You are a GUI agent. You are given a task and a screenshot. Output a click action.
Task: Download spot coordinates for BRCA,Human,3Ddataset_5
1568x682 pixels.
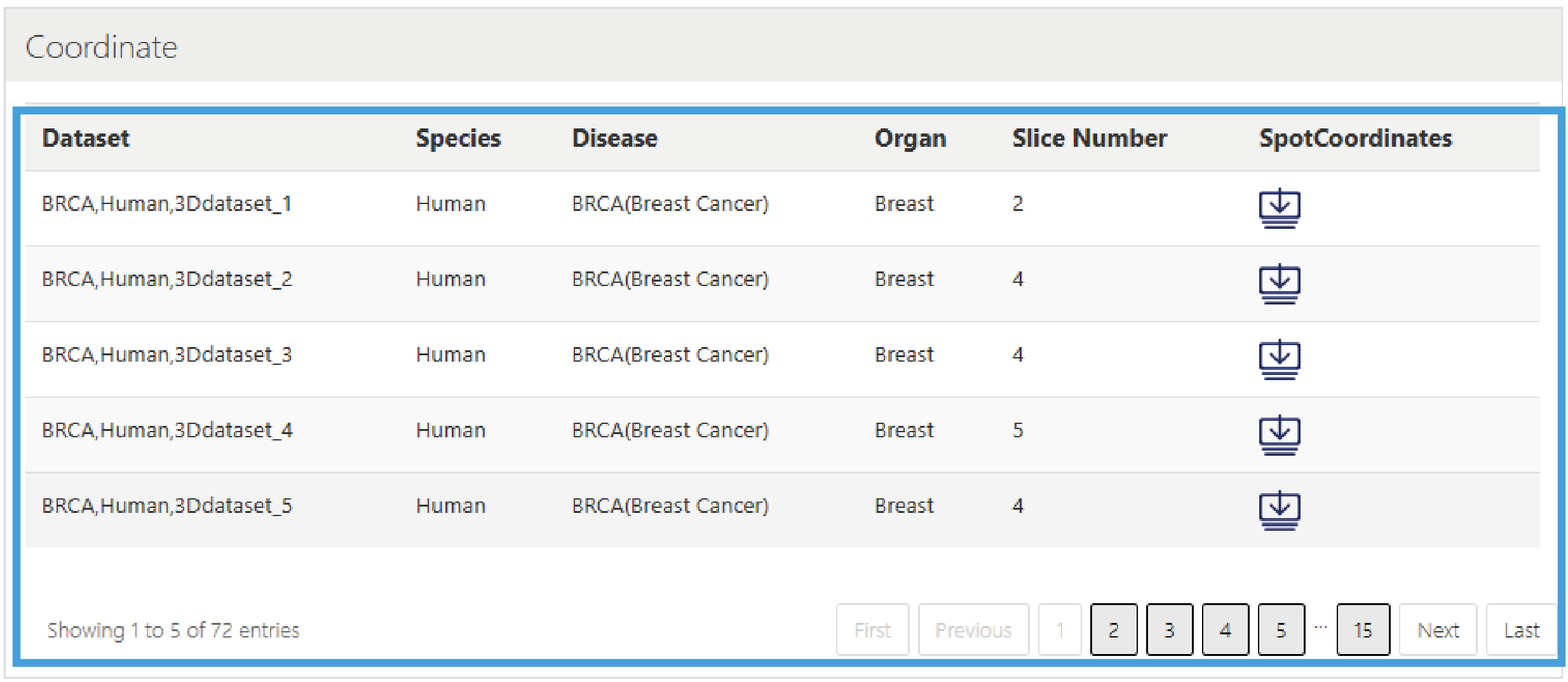1279,509
